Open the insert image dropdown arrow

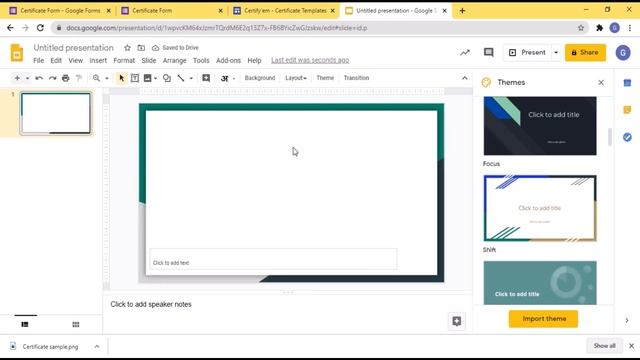[156, 78]
